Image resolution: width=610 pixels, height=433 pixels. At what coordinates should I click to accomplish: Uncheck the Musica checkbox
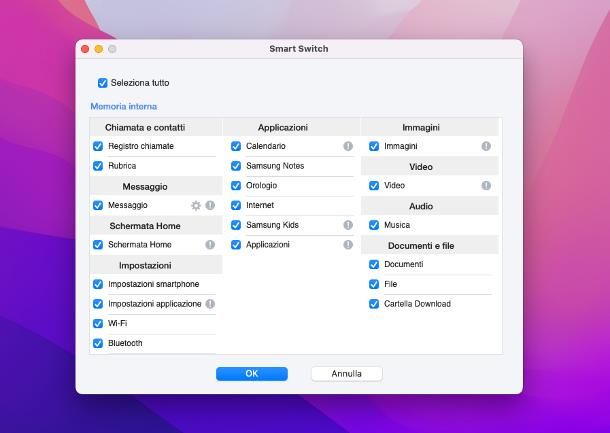coord(374,225)
